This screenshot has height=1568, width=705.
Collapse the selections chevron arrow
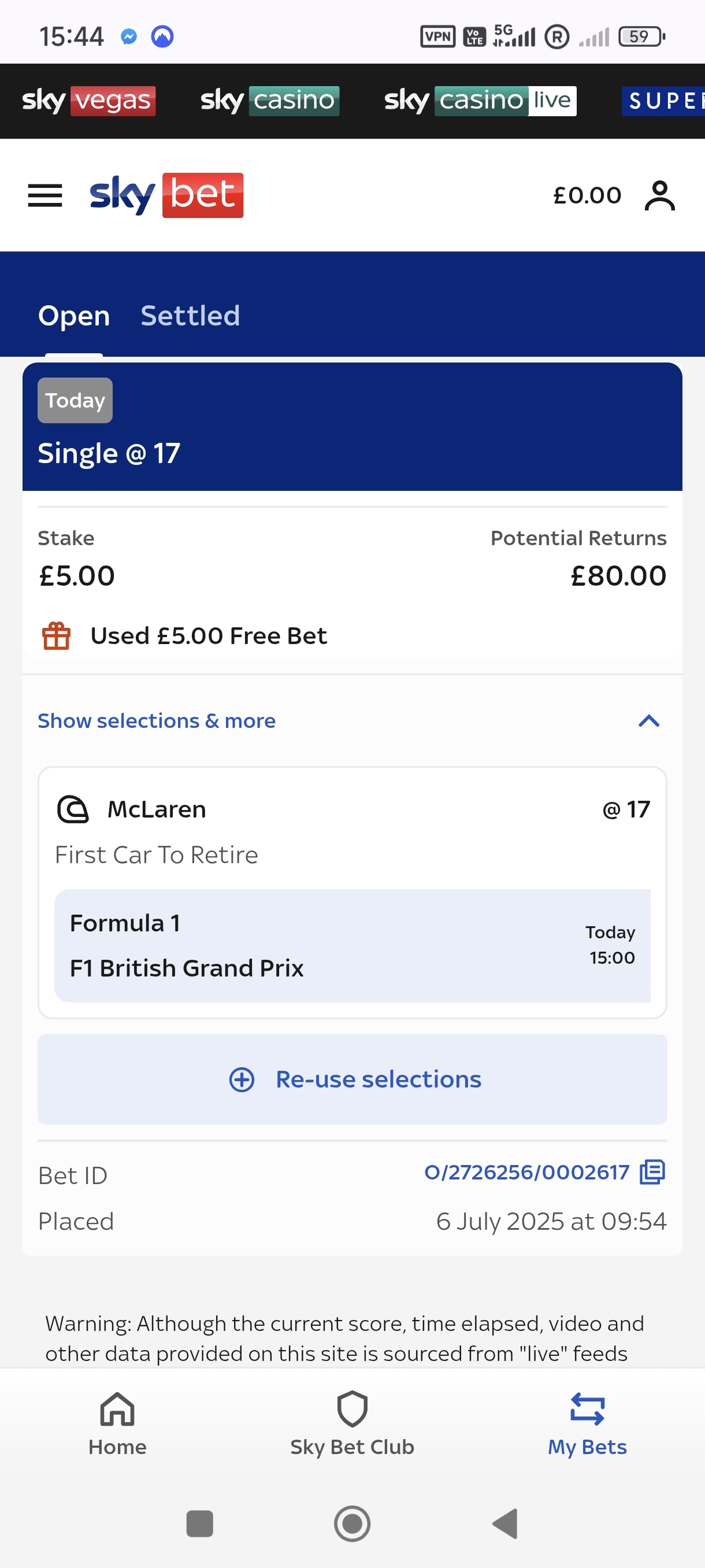(x=648, y=721)
